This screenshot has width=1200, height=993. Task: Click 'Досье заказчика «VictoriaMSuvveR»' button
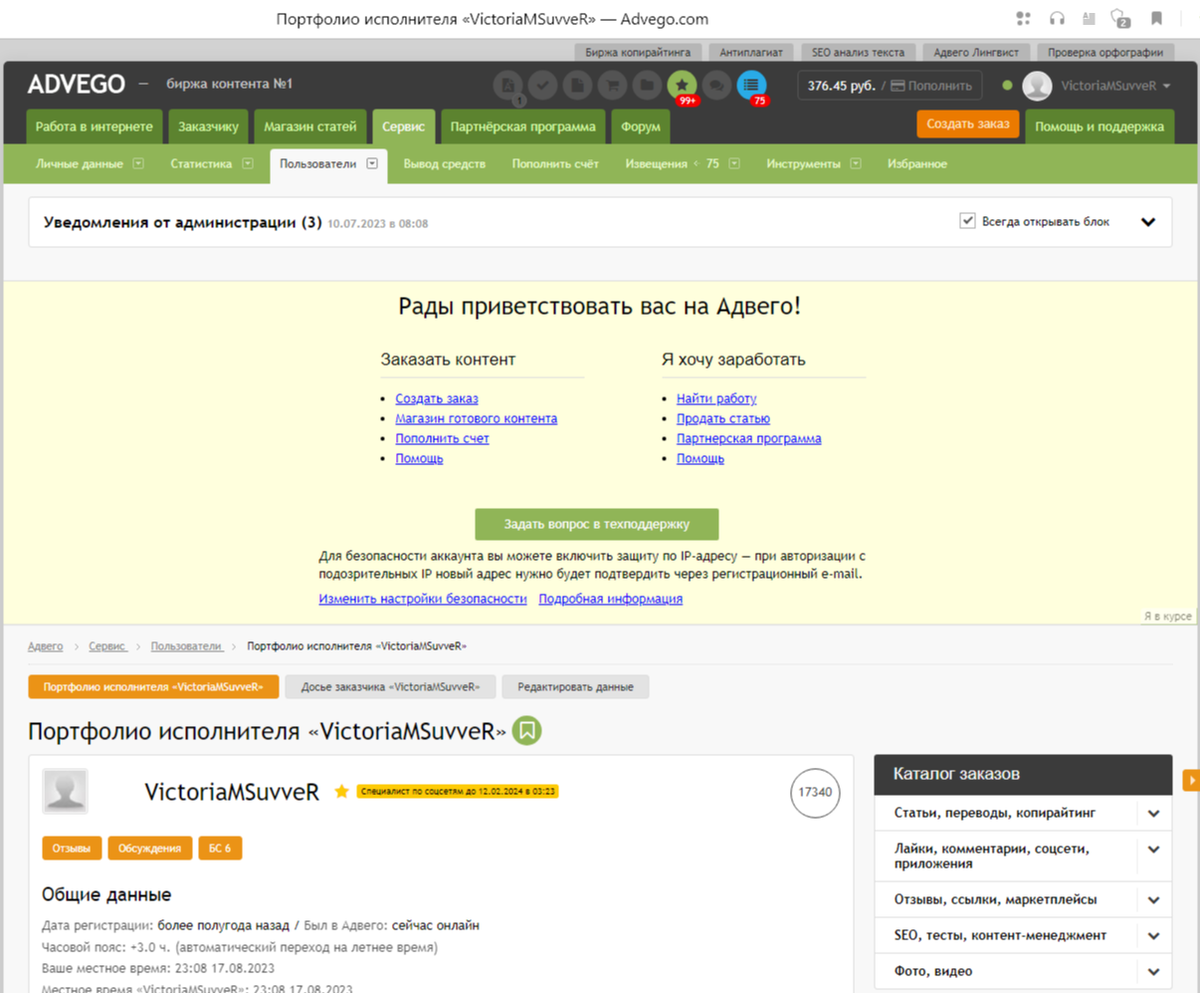[x=390, y=687]
